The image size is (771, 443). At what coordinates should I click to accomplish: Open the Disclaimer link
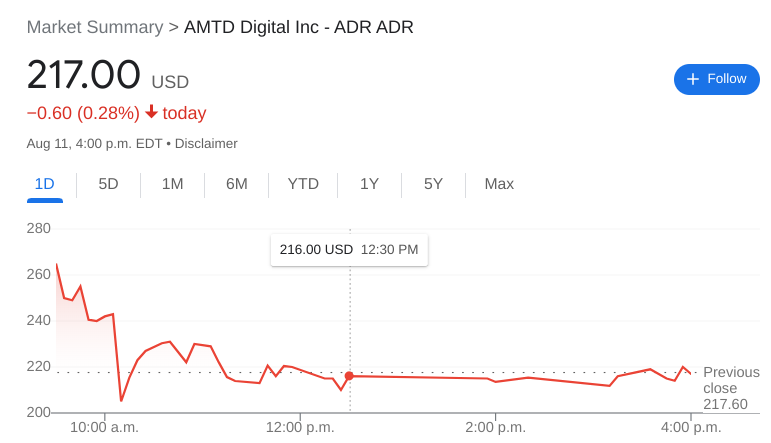point(206,143)
